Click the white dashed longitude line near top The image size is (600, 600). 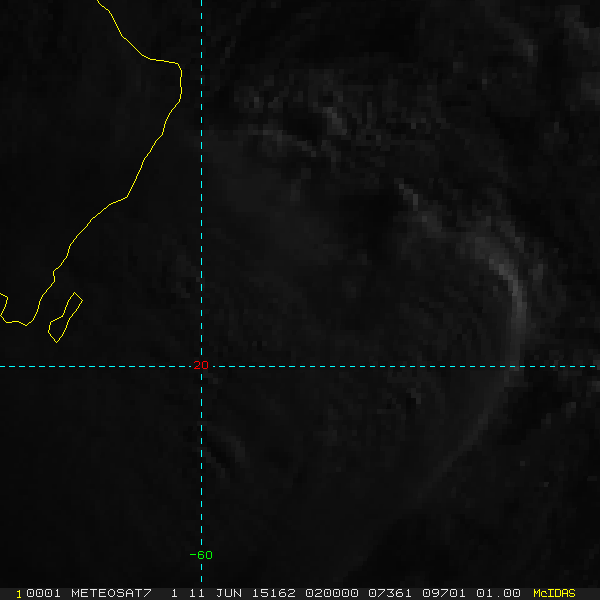tap(202, 30)
